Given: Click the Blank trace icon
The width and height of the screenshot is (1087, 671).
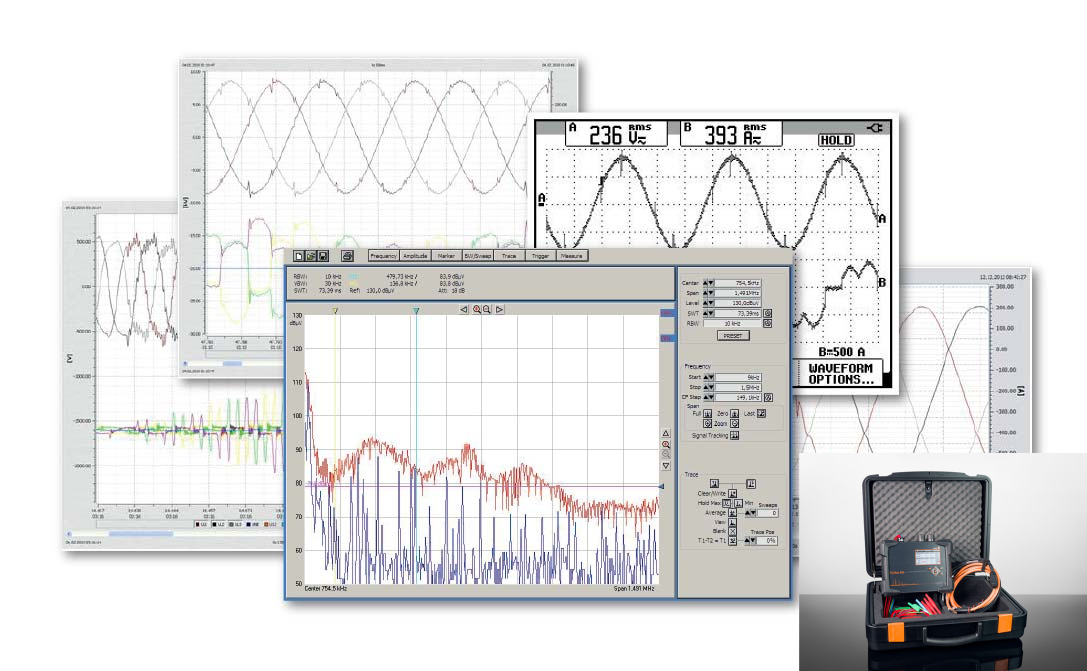Looking at the screenshot, I should click(x=733, y=532).
